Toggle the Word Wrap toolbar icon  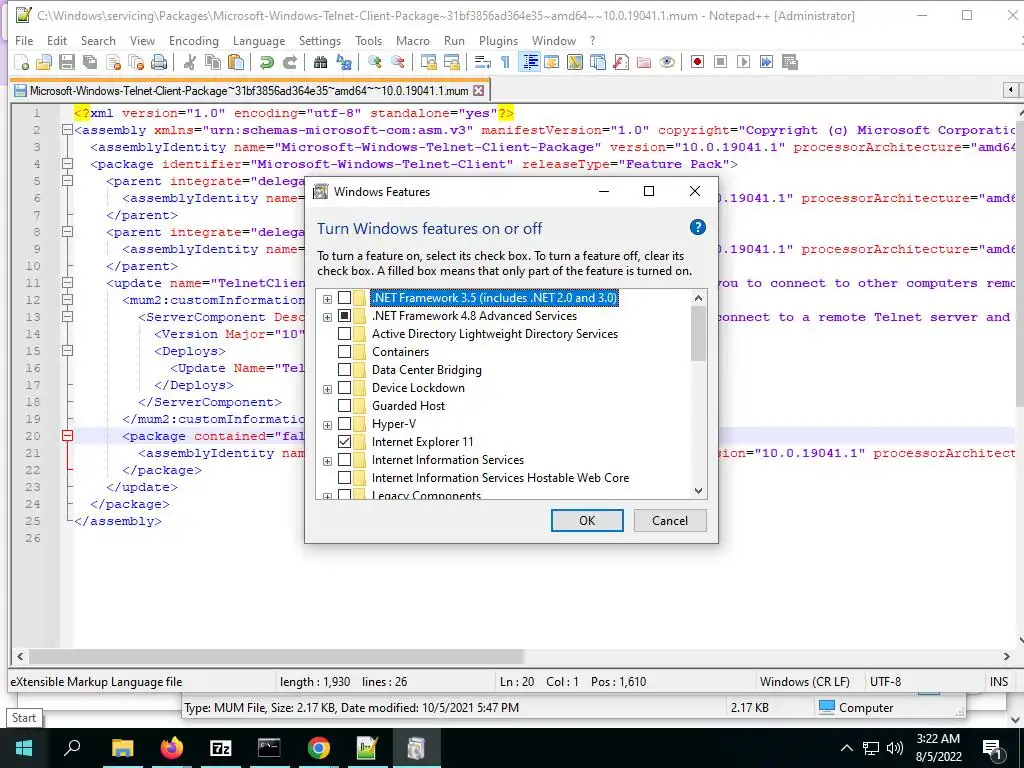point(483,62)
